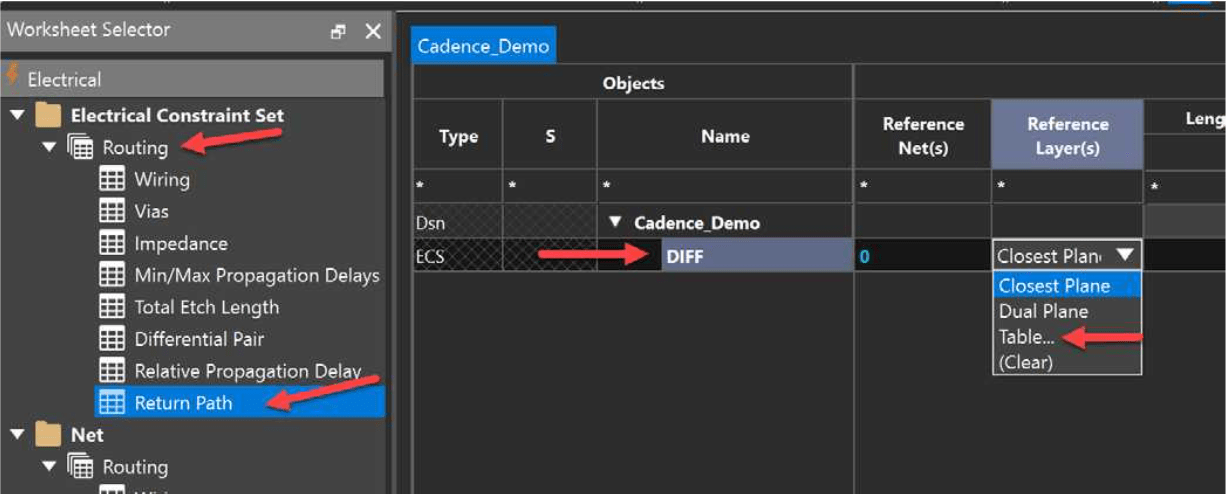The height and width of the screenshot is (494, 1227).
Task: Click the Total Etch Length table icon
Action: (x=112, y=308)
